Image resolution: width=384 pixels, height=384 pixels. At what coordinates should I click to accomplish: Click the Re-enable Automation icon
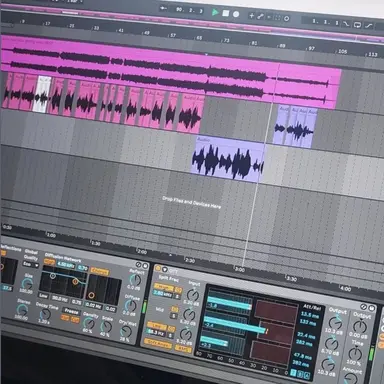pyautogui.click(x=269, y=17)
